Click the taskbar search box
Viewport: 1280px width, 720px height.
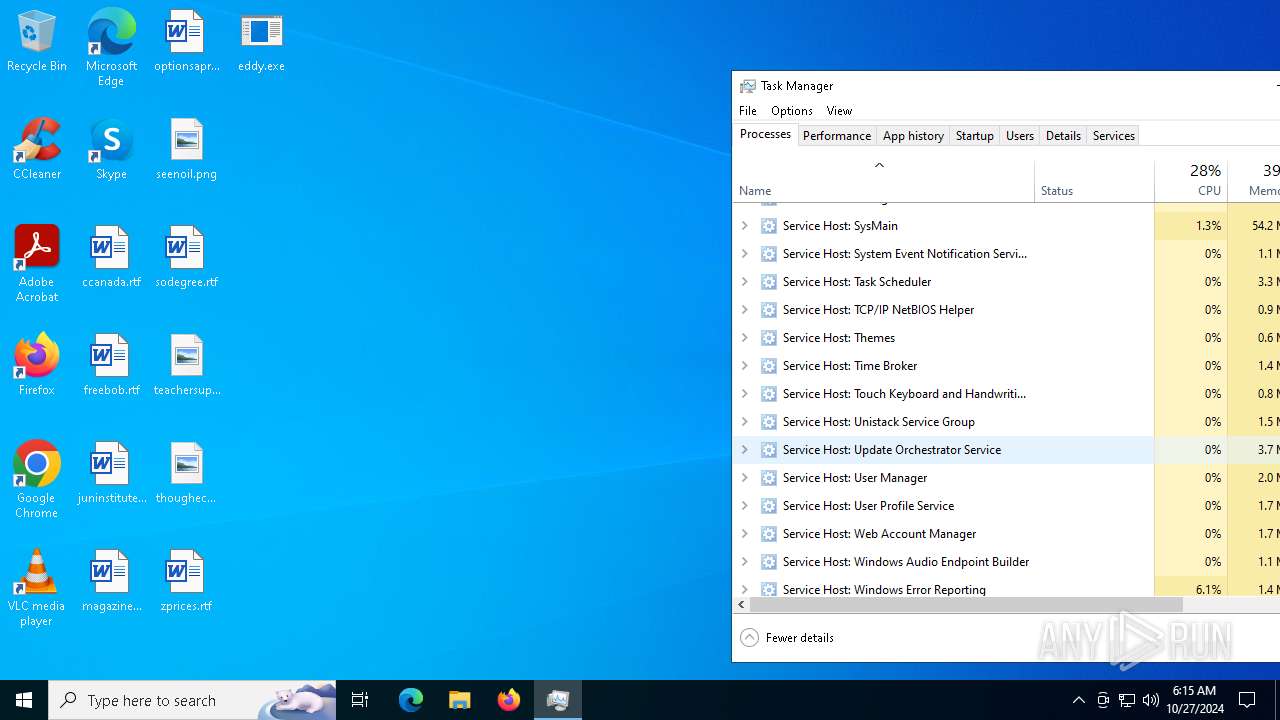click(x=192, y=700)
